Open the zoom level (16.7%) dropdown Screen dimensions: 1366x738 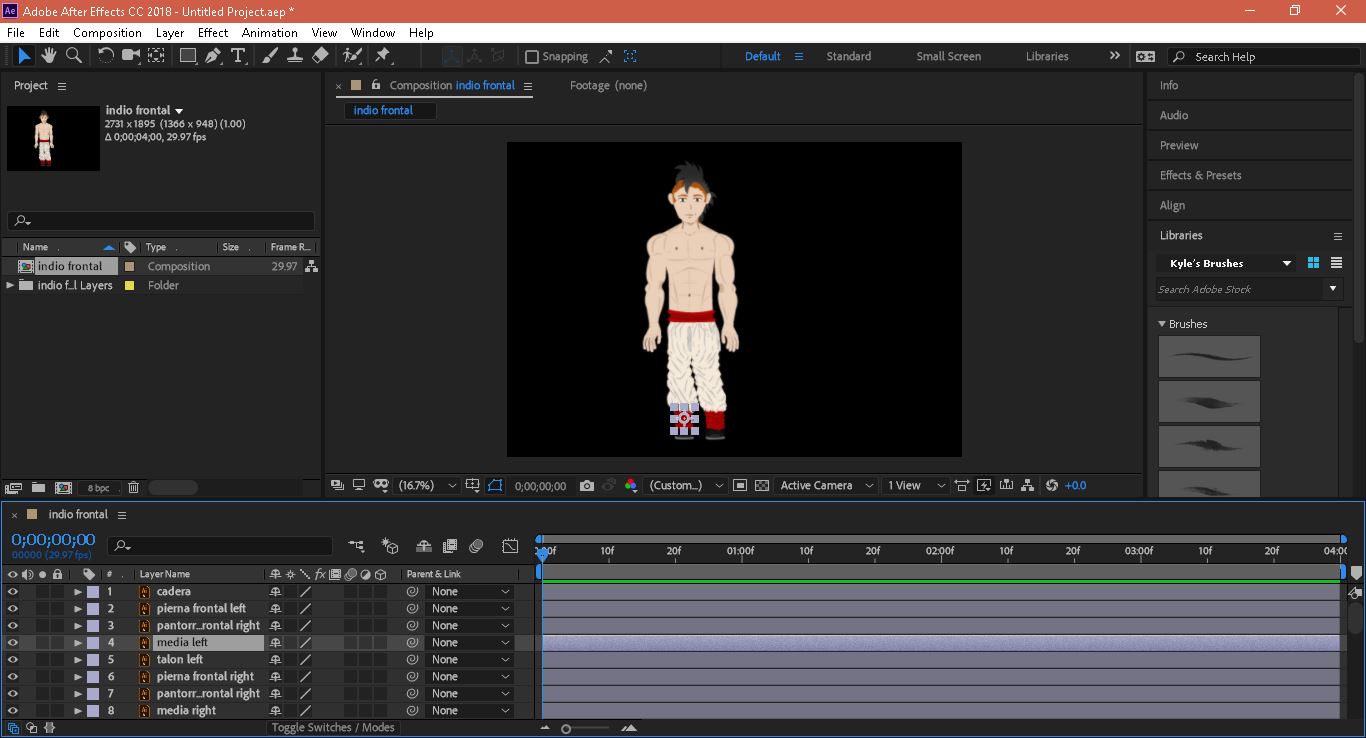(427, 486)
